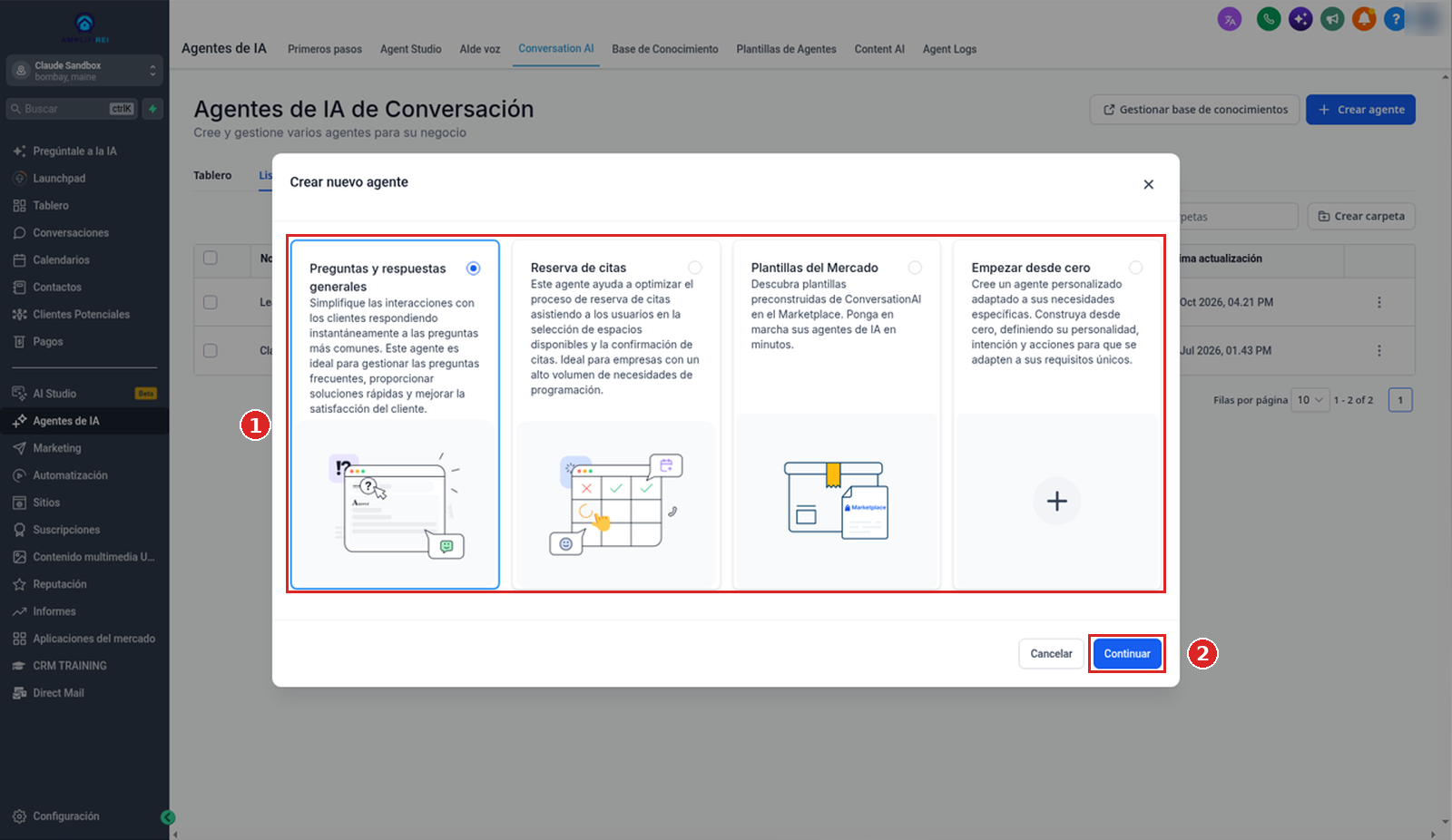
Task: Click the Continuar button
Action: pyautogui.click(x=1127, y=654)
